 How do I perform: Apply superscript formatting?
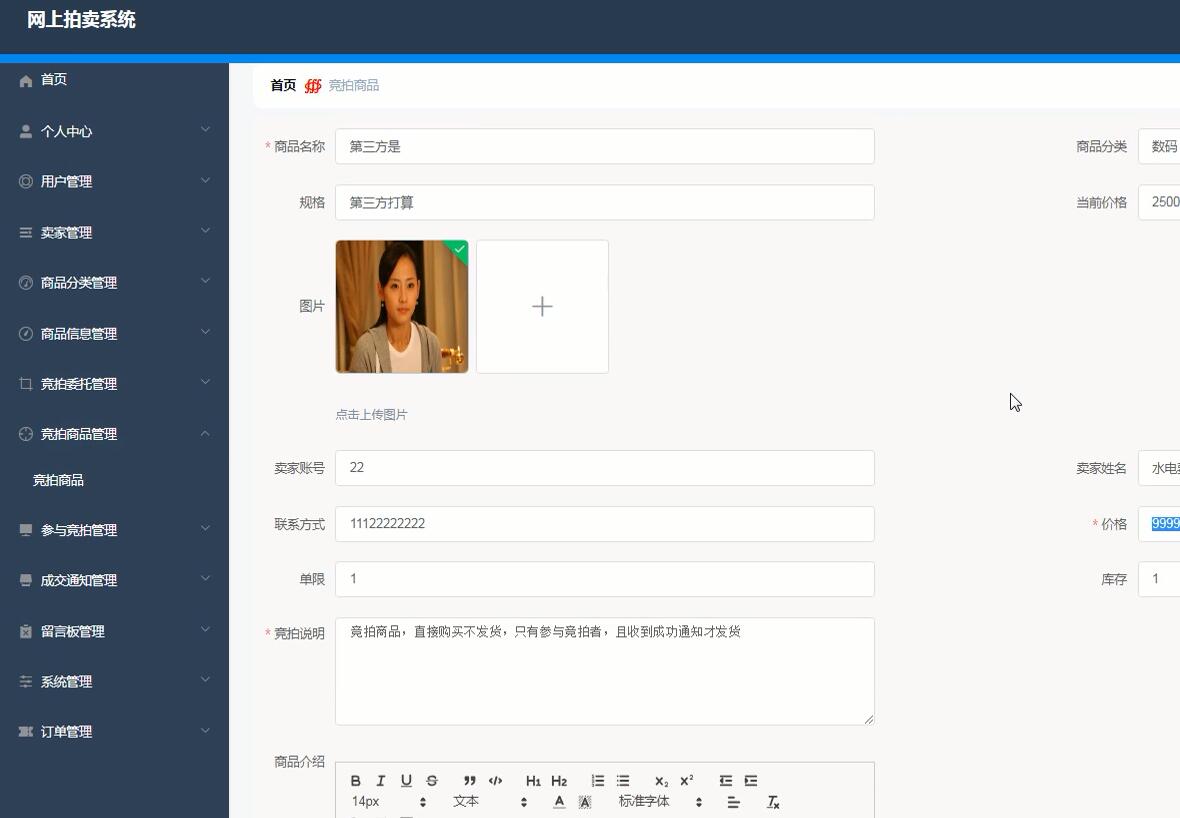tap(686, 780)
